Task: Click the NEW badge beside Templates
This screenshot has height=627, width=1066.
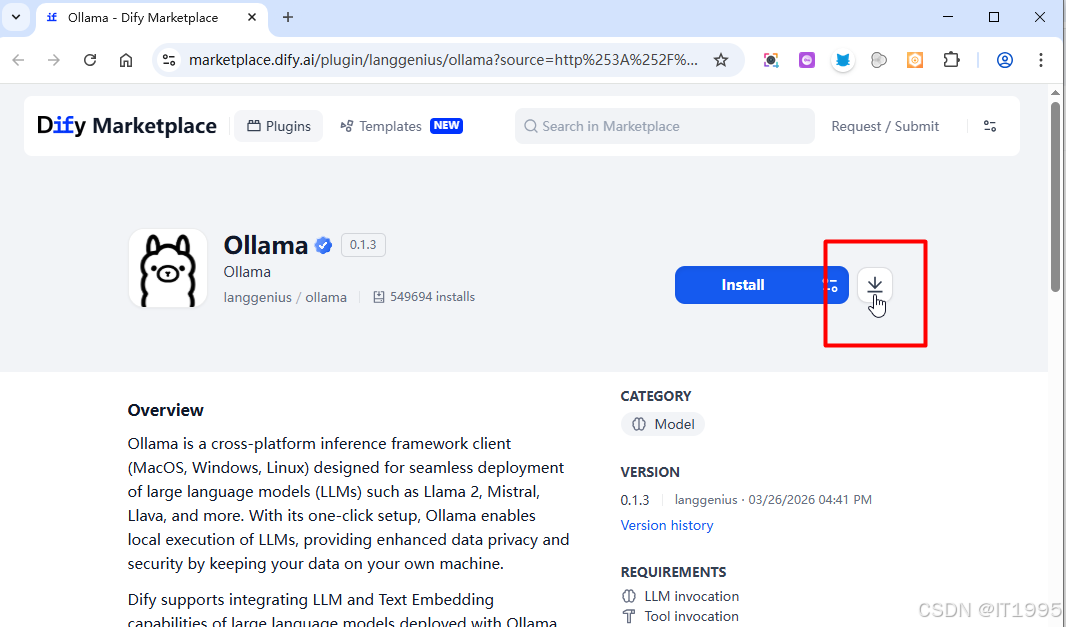Action: pos(446,126)
